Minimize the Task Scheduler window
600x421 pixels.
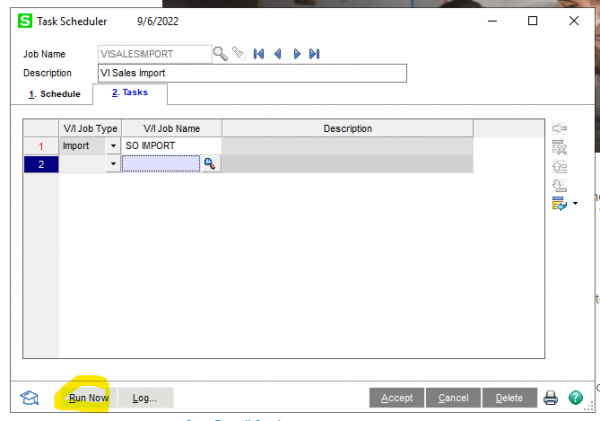point(492,21)
